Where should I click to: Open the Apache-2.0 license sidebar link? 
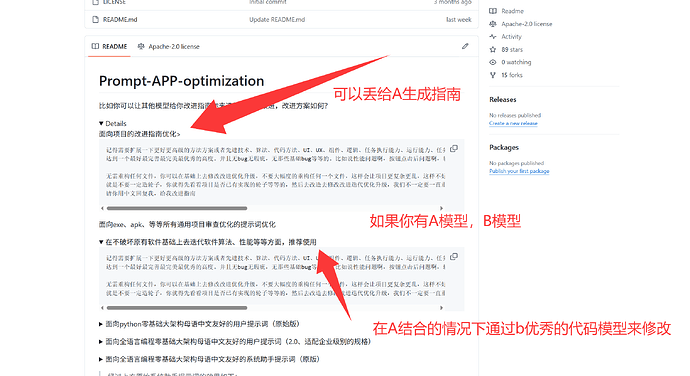(x=526, y=24)
